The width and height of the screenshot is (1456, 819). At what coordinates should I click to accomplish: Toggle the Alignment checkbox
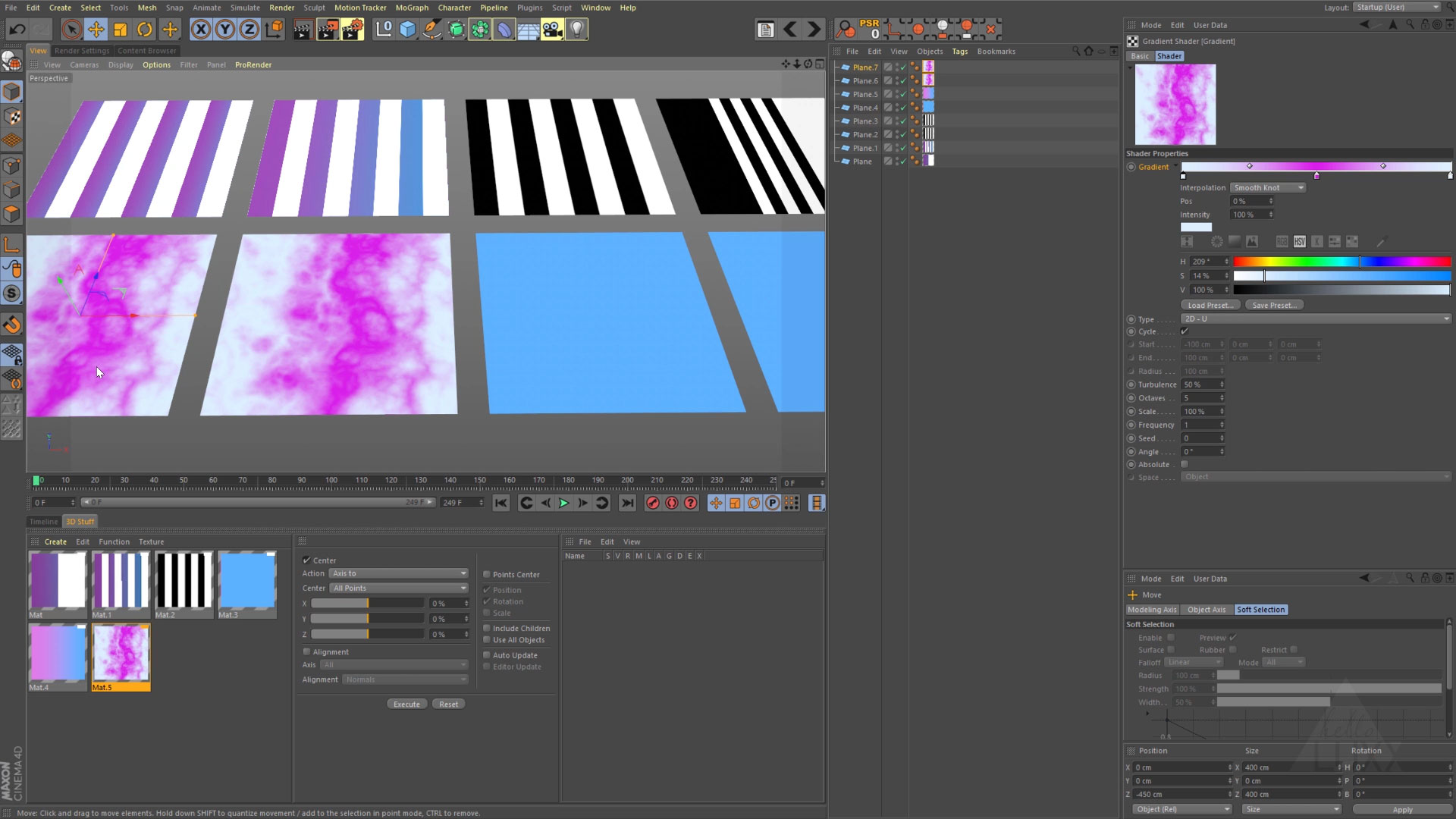pos(306,651)
